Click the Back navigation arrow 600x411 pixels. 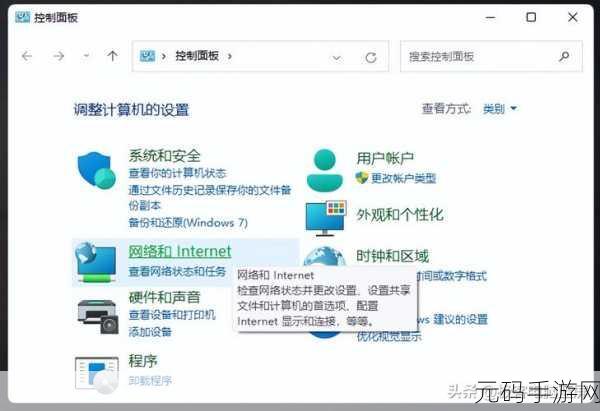tap(27, 57)
